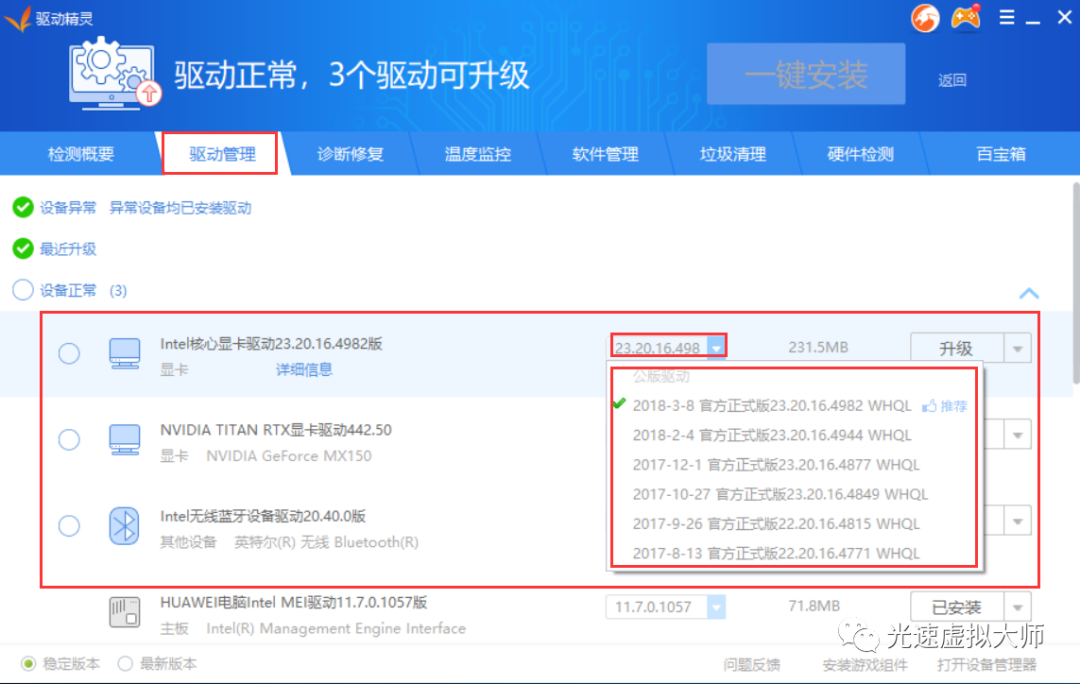This screenshot has height=684, width=1080.
Task: Switch to the 诊断修复 tab
Action: click(350, 154)
